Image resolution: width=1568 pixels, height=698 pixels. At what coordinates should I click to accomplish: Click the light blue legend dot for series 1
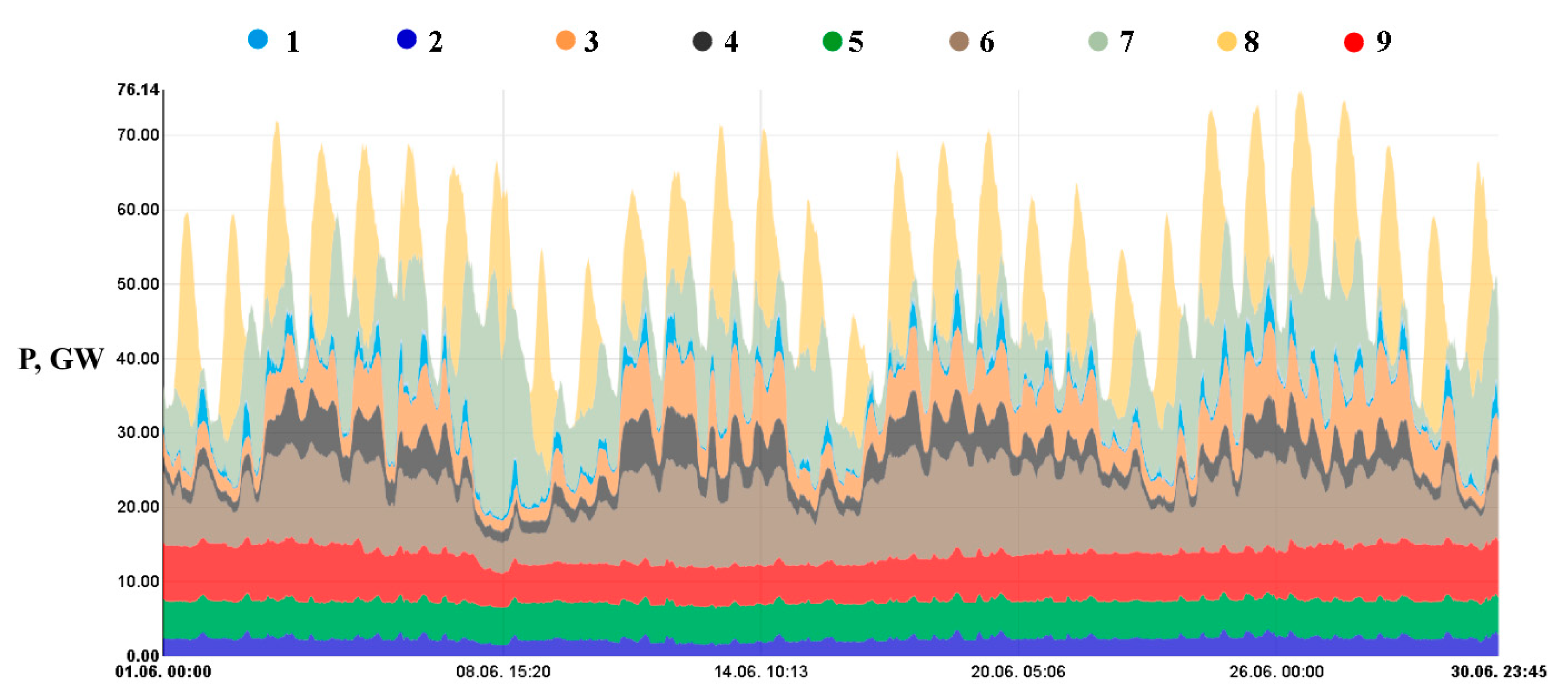tap(257, 40)
